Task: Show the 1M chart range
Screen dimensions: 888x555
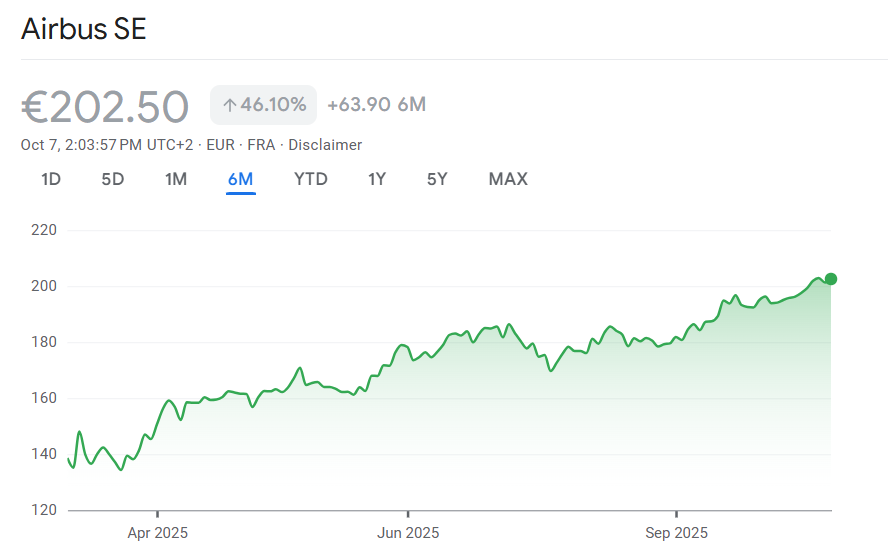Action: click(x=176, y=180)
